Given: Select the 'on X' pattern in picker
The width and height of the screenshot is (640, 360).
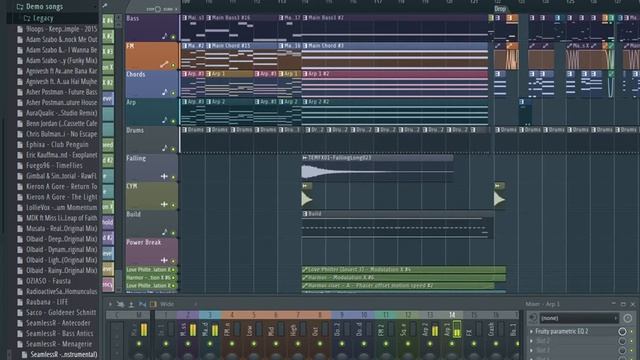Looking at the screenshot, I should 108,67.
